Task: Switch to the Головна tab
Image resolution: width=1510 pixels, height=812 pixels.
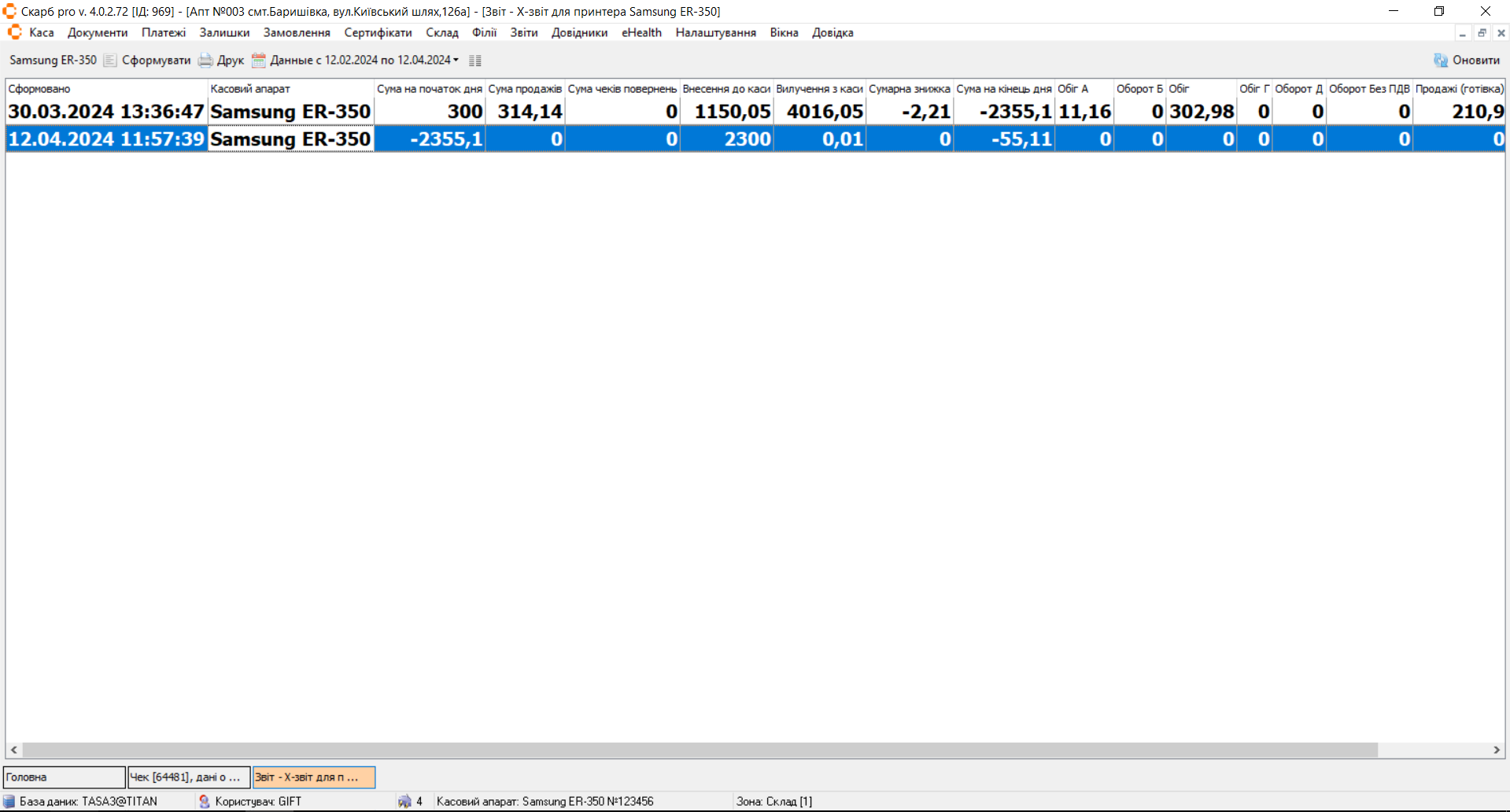Action: coord(64,777)
